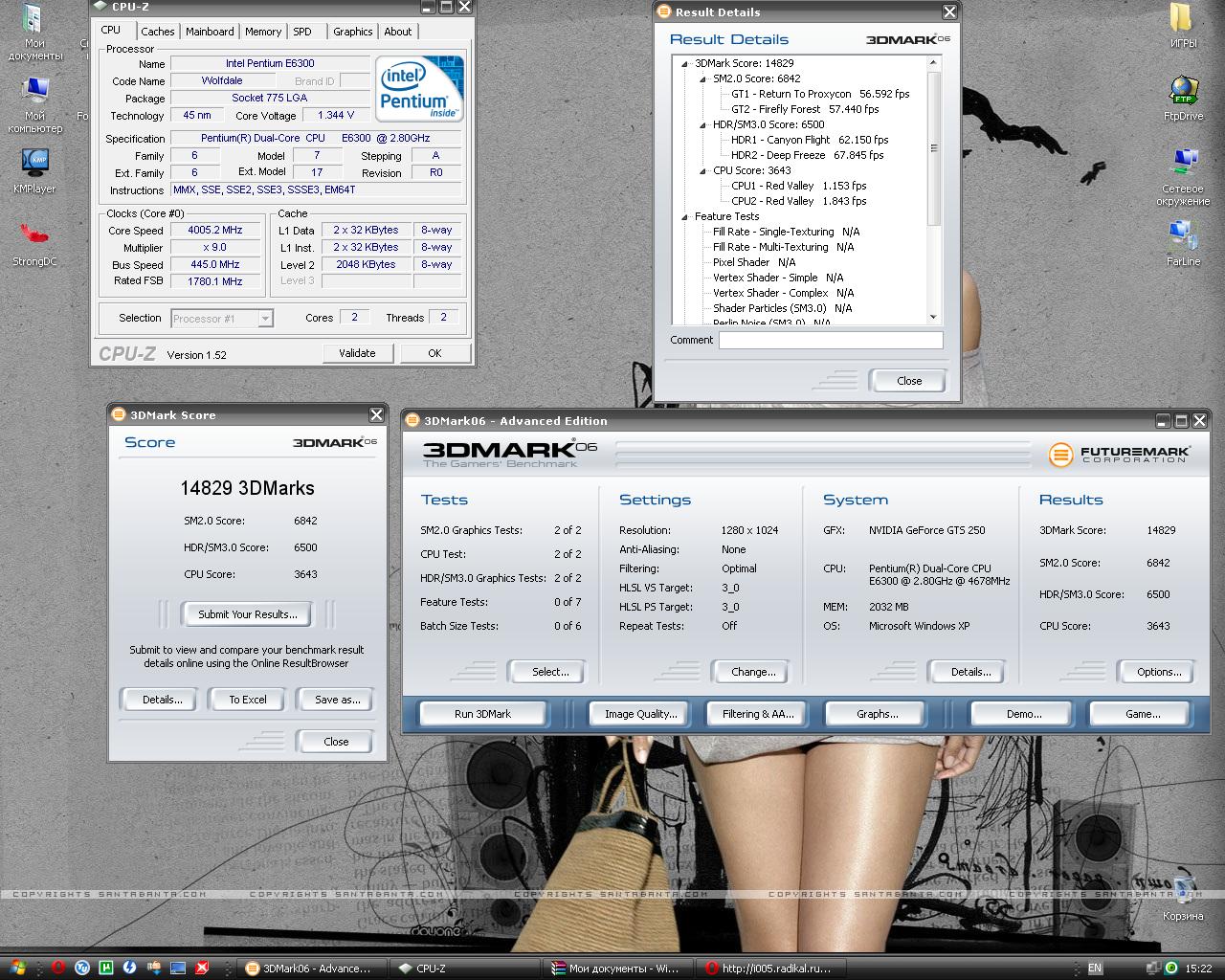Image resolution: width=1225 pixels, height=980 pixels.
Task: Click the red X quick launch icon
Action: point(202,968)
